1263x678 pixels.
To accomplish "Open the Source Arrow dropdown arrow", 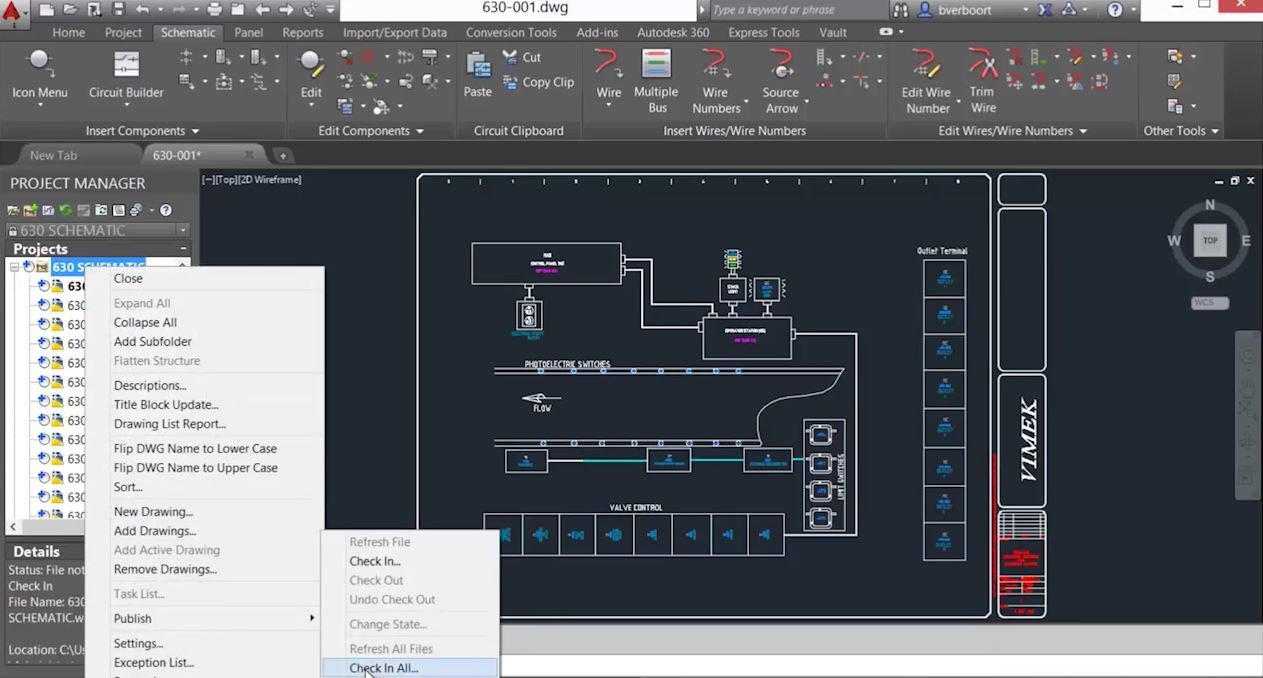I will (806, 101).
